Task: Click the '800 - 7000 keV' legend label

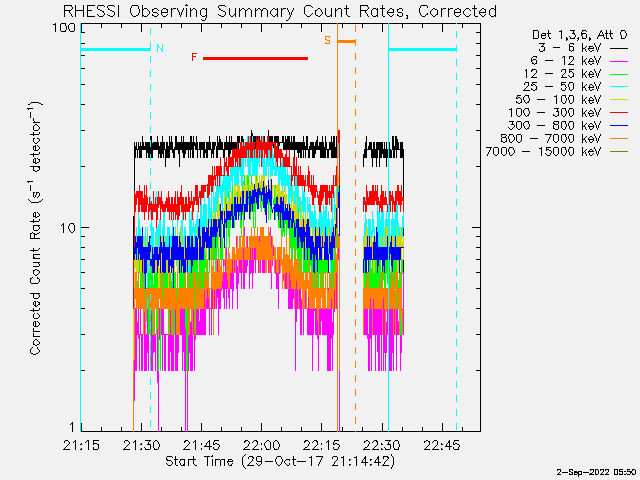Action: (551, 139)
